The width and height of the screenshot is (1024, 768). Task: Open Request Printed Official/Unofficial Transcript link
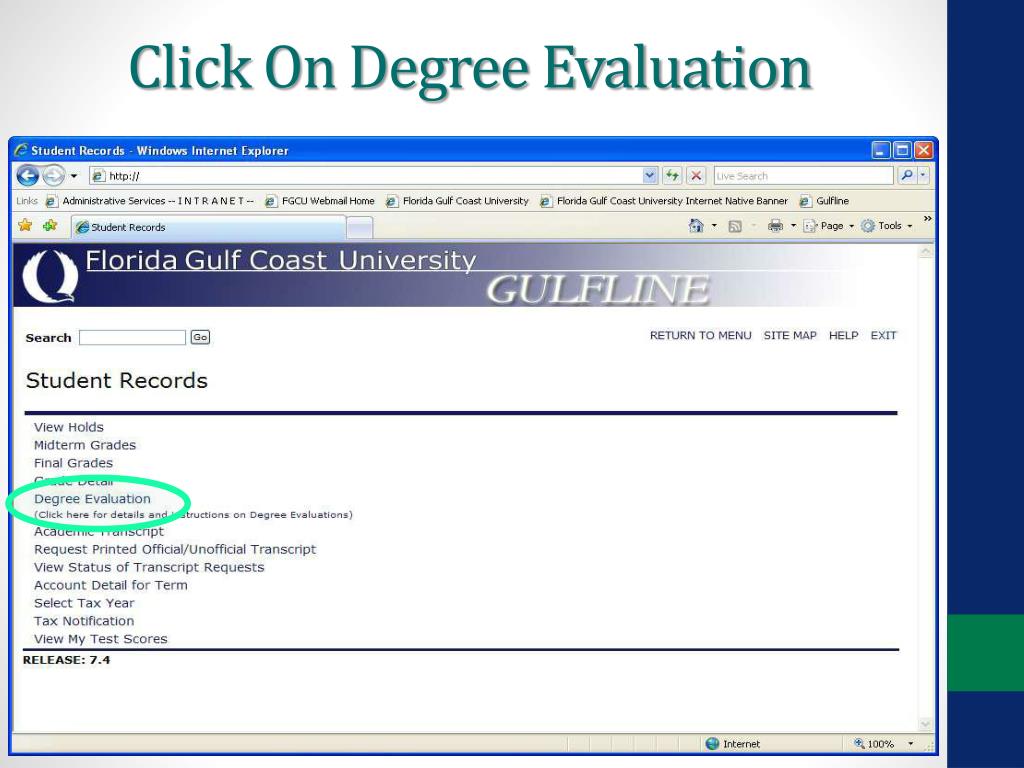click(x=175, y=549)
